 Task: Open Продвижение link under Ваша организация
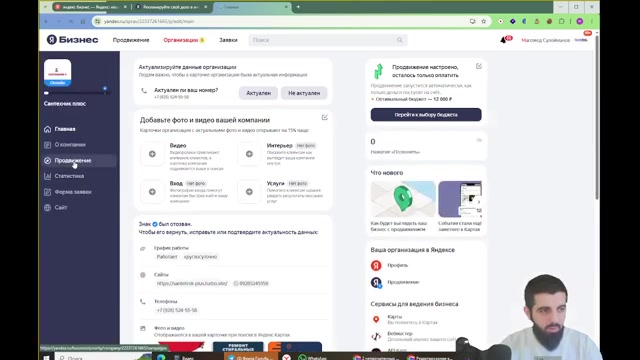tap(403, 282)
